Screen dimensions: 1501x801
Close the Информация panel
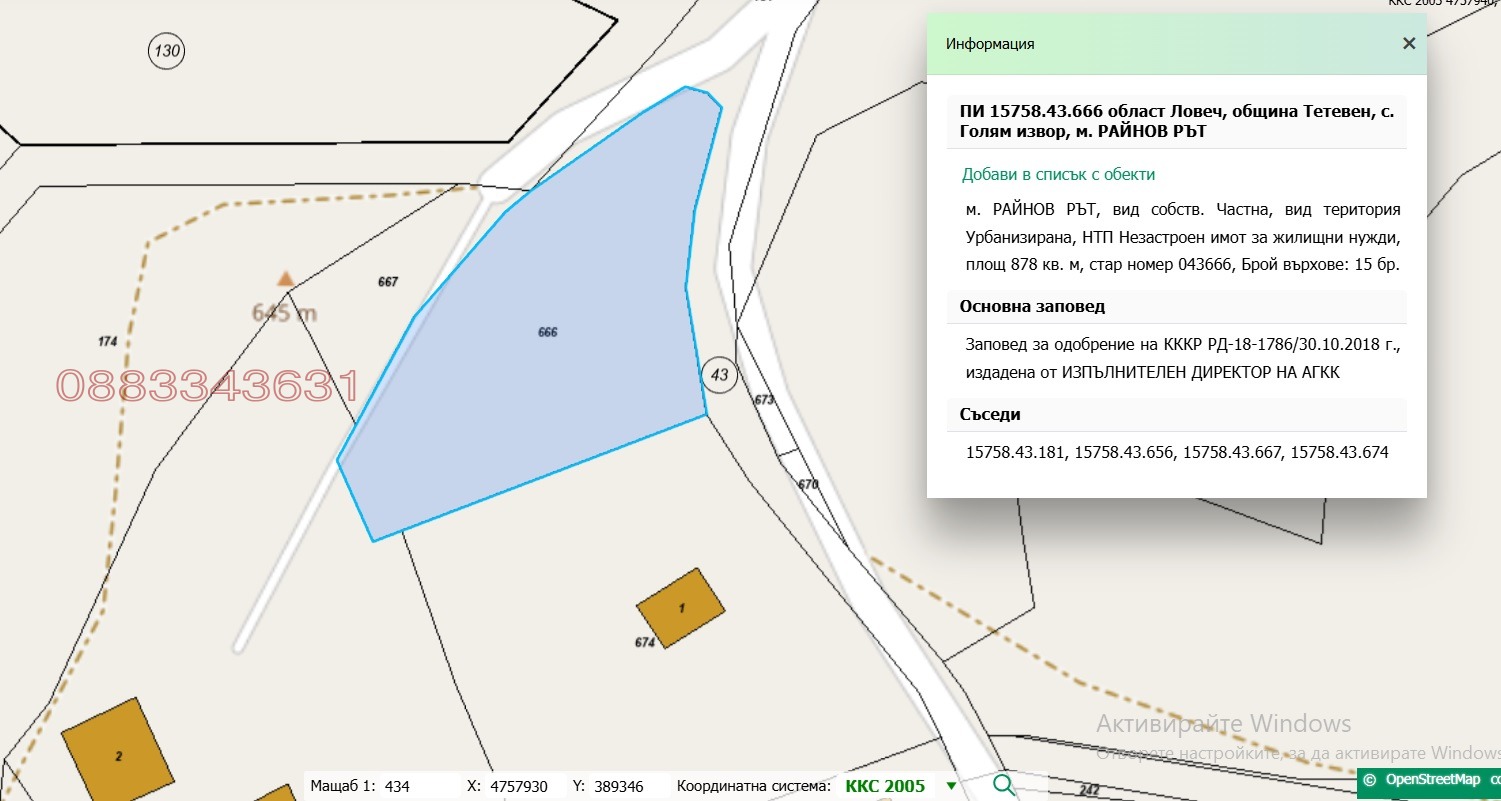coord(1408,44)
